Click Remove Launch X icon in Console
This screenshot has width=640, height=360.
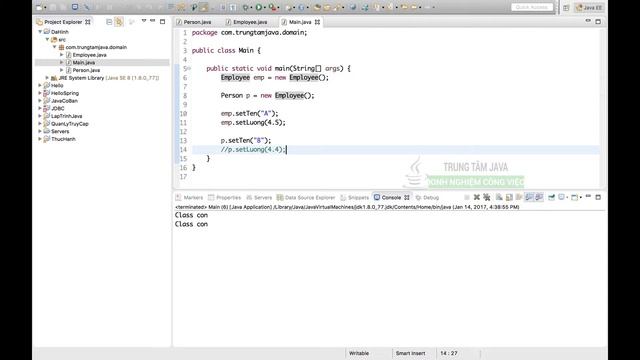point(477,197)
